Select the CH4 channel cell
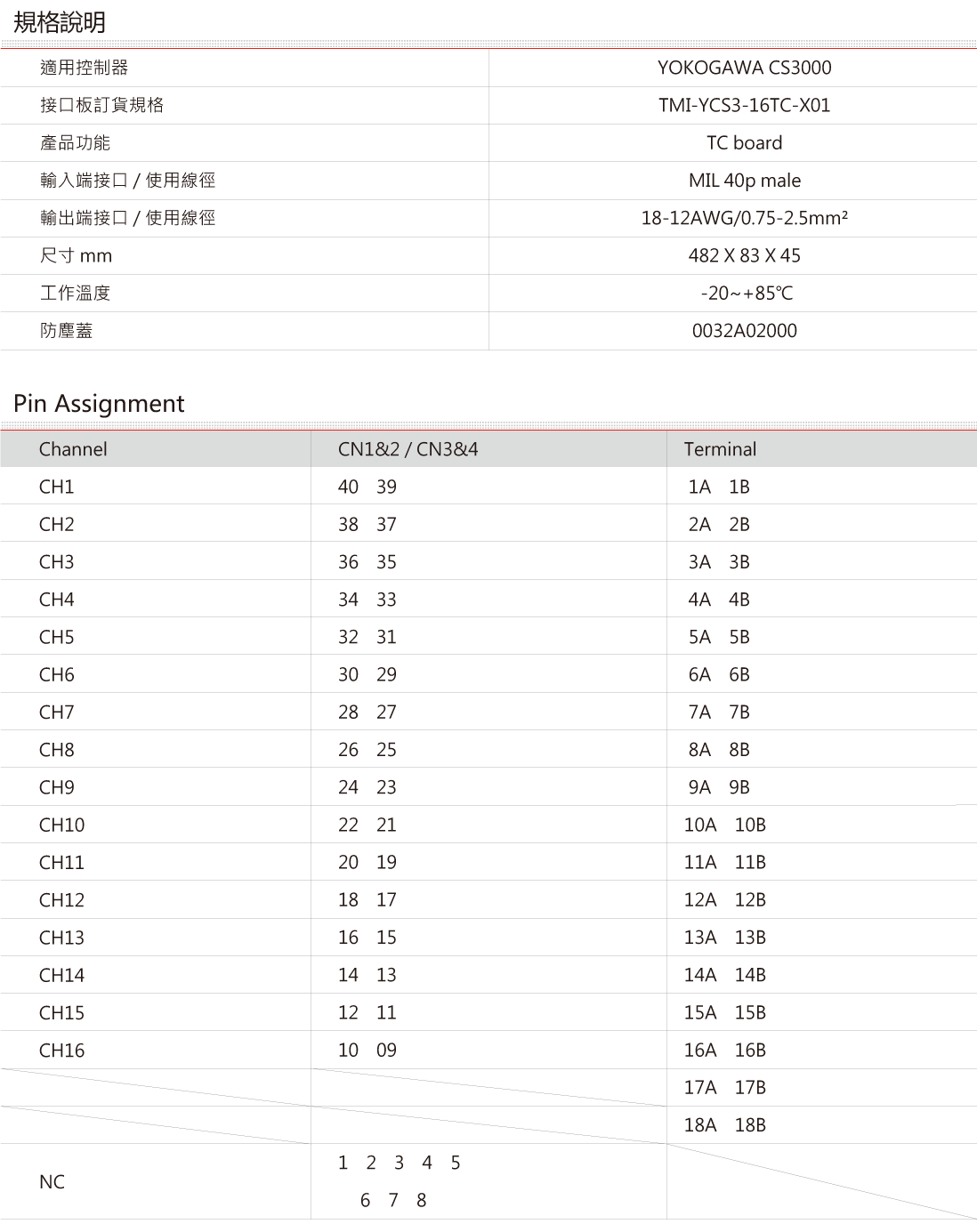Viewport: 977px width, 1232px height. click(56, 600)
